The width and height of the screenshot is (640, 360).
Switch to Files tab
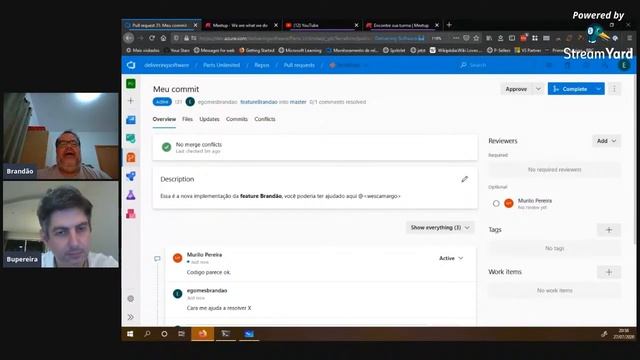click(187, 119)
